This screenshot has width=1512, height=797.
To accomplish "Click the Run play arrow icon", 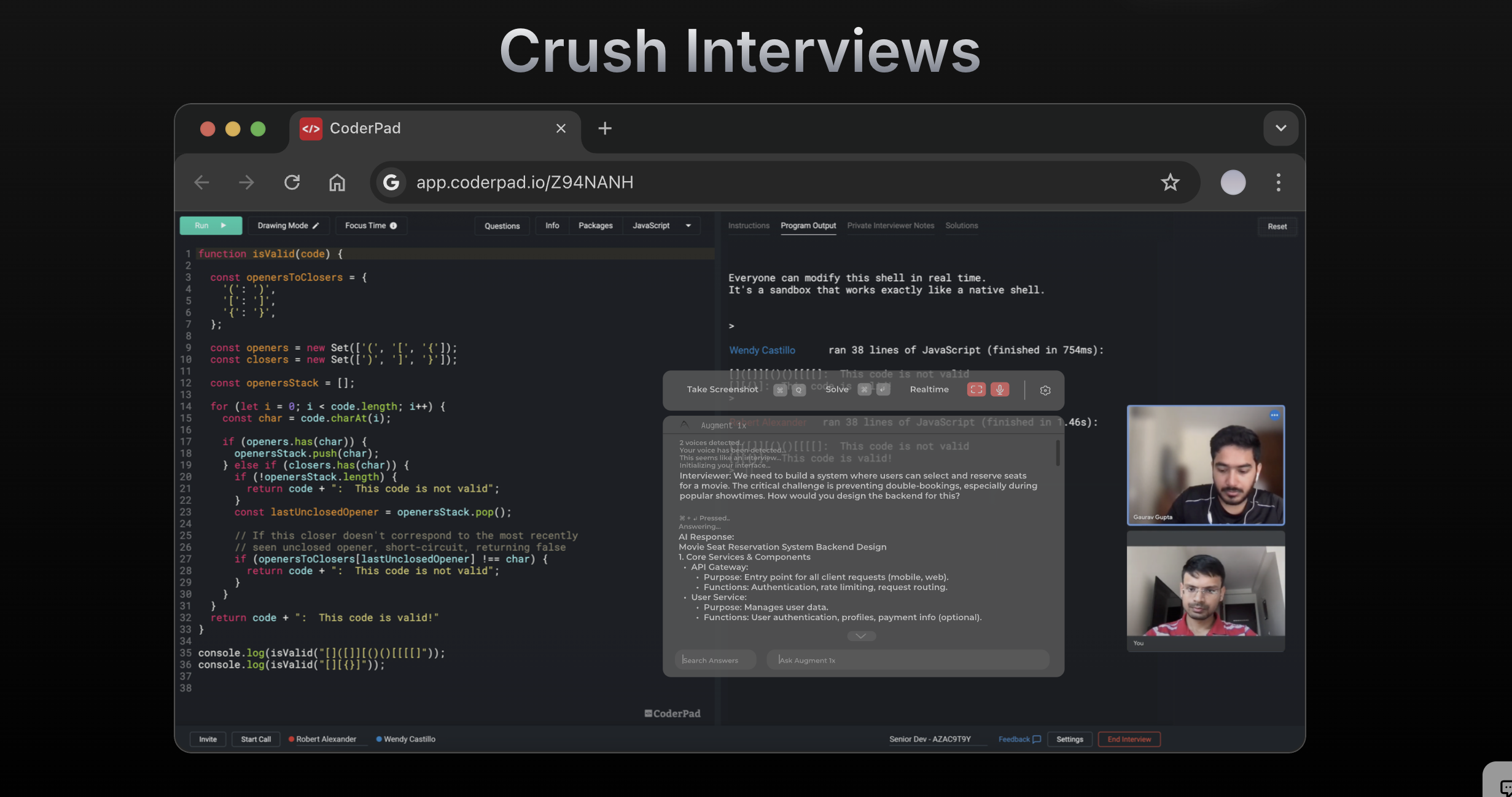I will [x=224, y=225].
